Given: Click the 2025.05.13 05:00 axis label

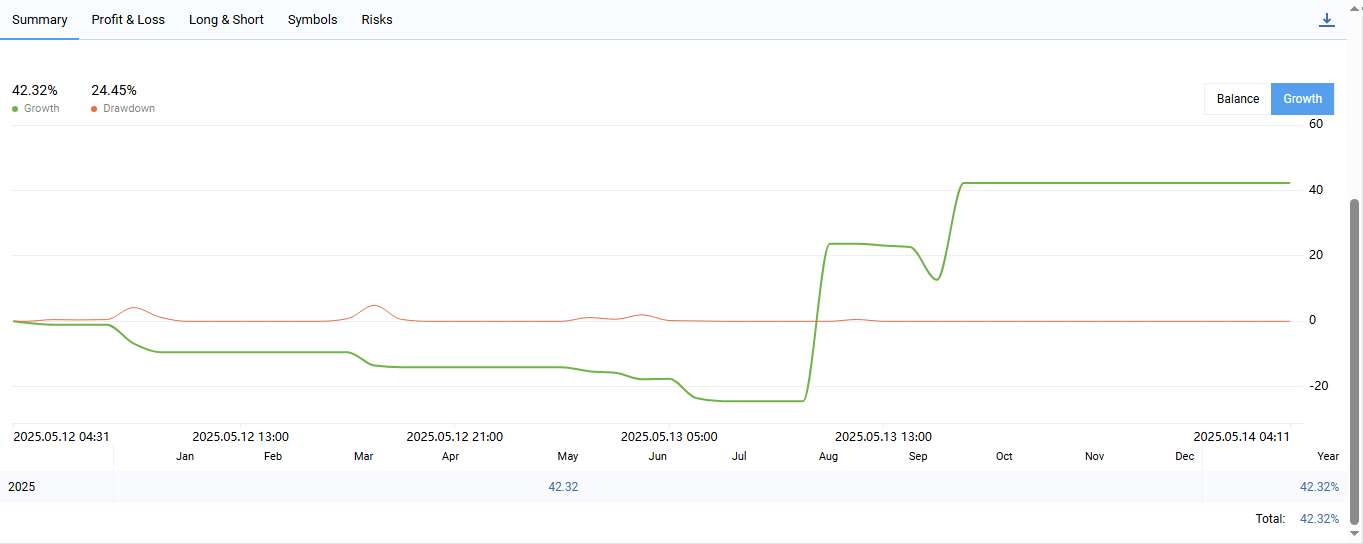Looking at the screenshot, I should tap(669, 437).
